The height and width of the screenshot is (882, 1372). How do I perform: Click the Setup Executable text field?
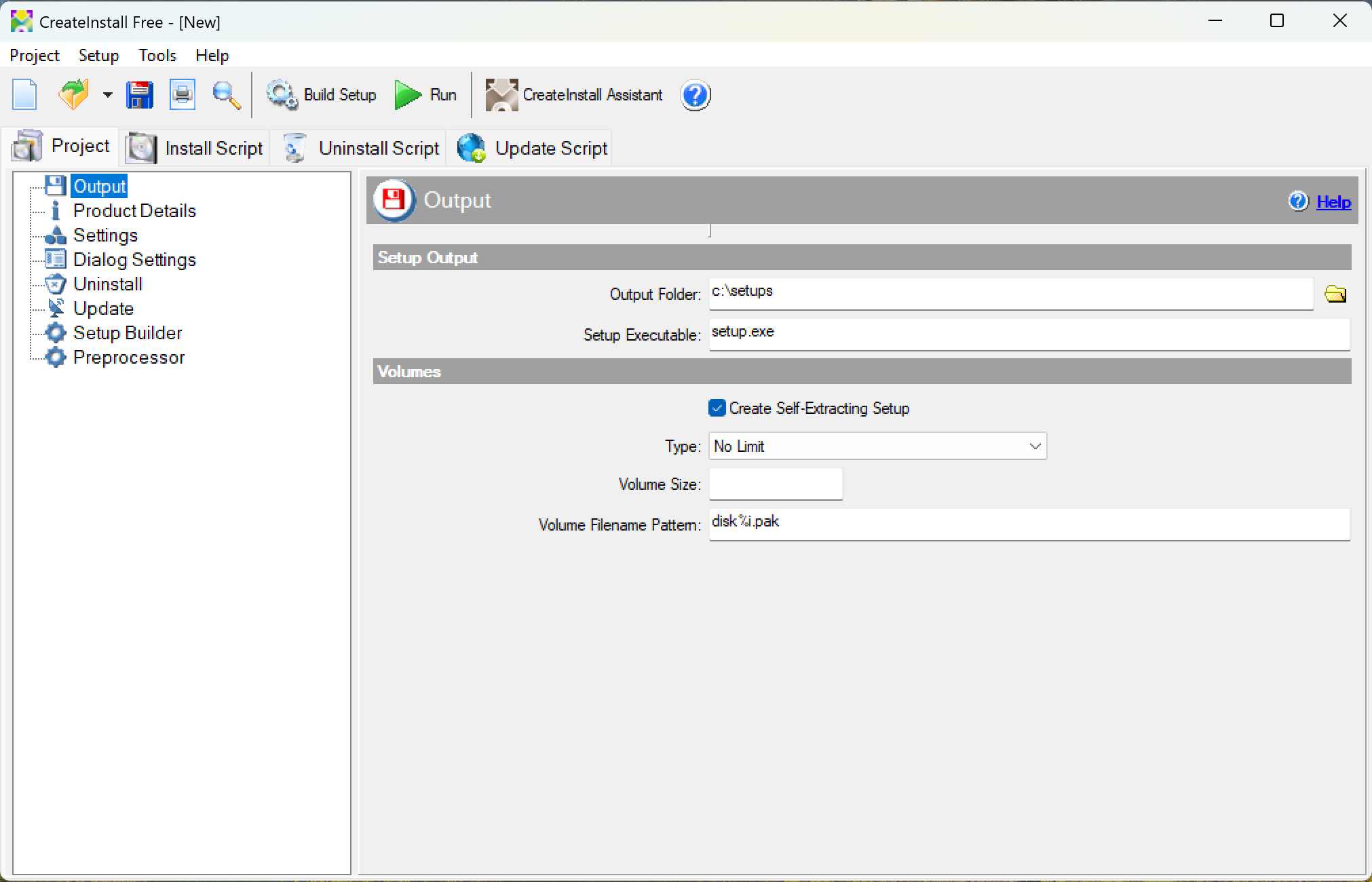[x=1029, y=334]
